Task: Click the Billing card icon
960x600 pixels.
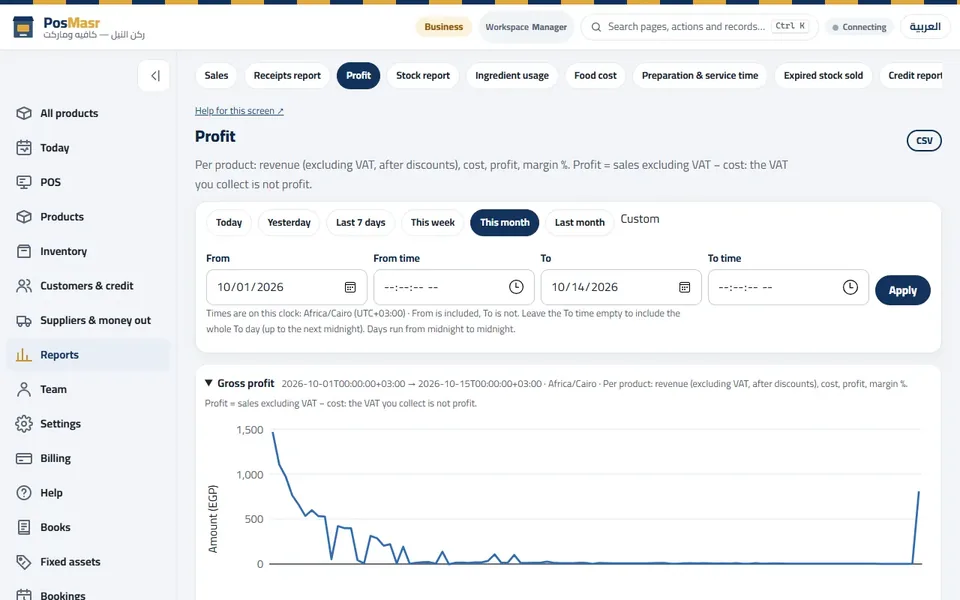Action: click(x=24, y=459)
